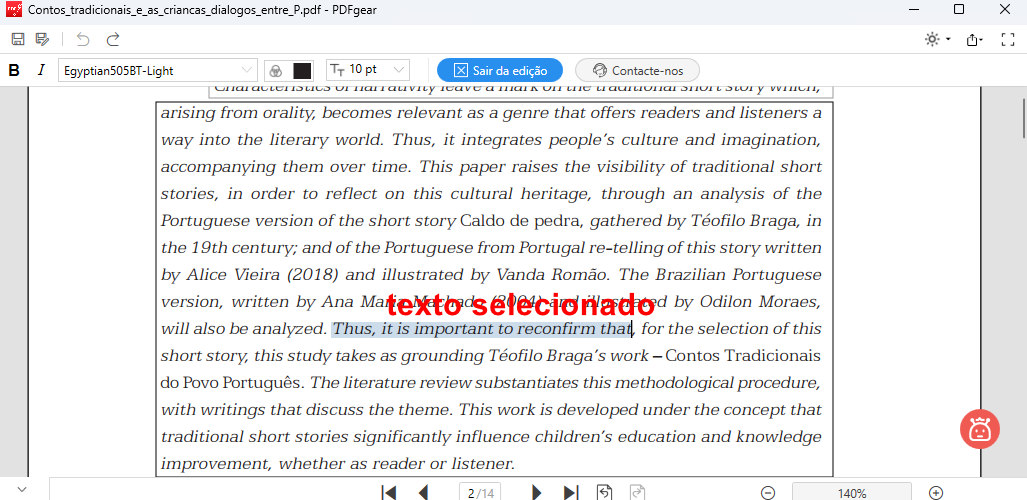Minimize the PDFgear window
This screenshot has width=1027, height=500.
(913, 9)
